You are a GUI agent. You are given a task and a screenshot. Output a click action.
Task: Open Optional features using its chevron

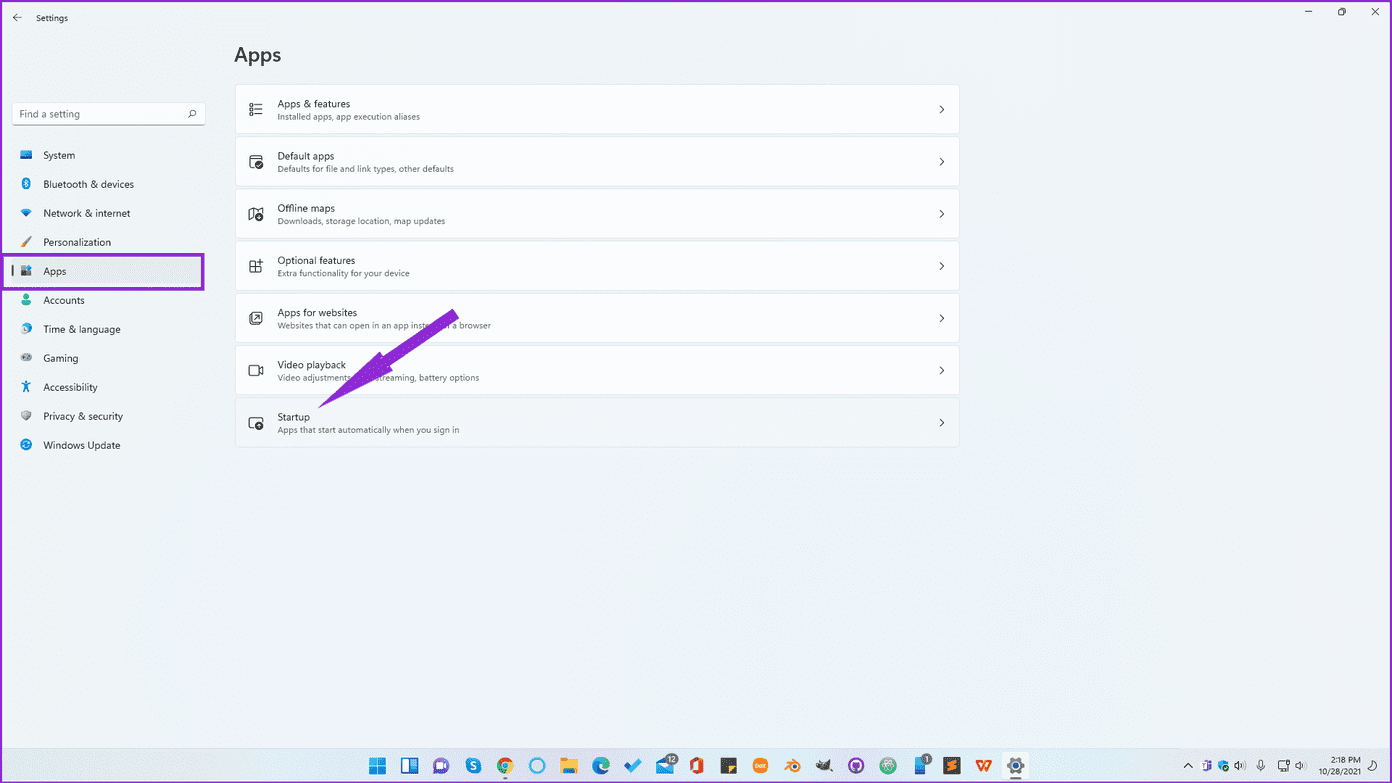pos(941,266)
